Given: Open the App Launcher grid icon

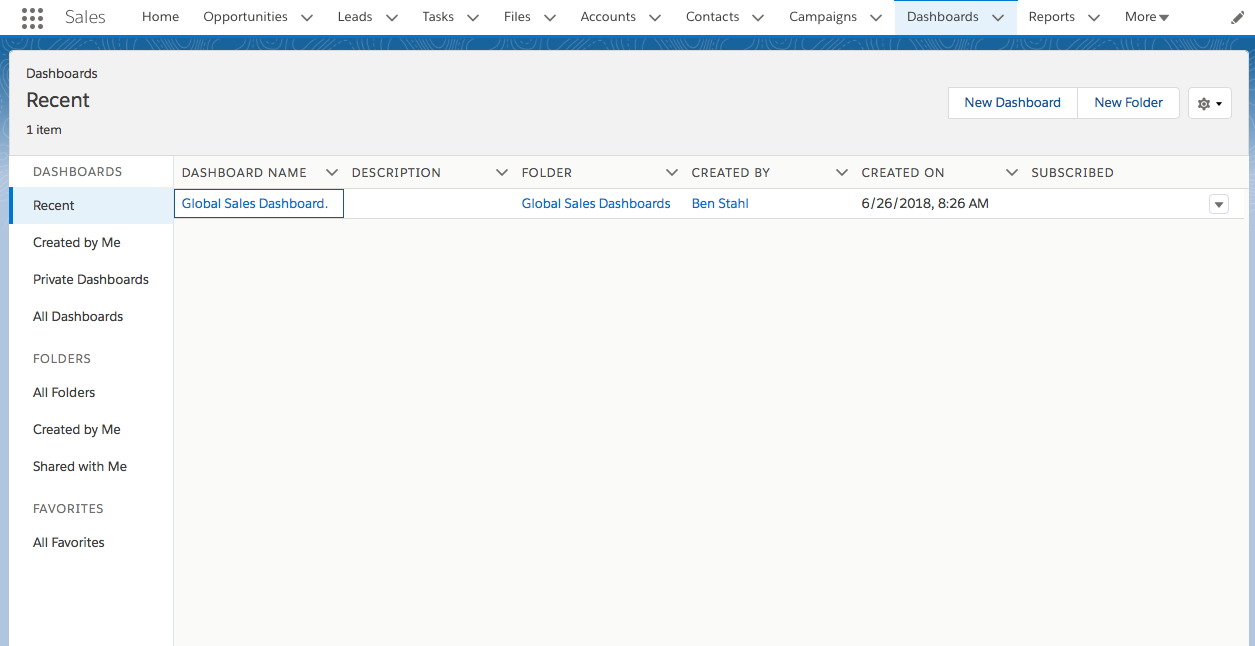Looking at the screenshot, I should pos(32,17).
